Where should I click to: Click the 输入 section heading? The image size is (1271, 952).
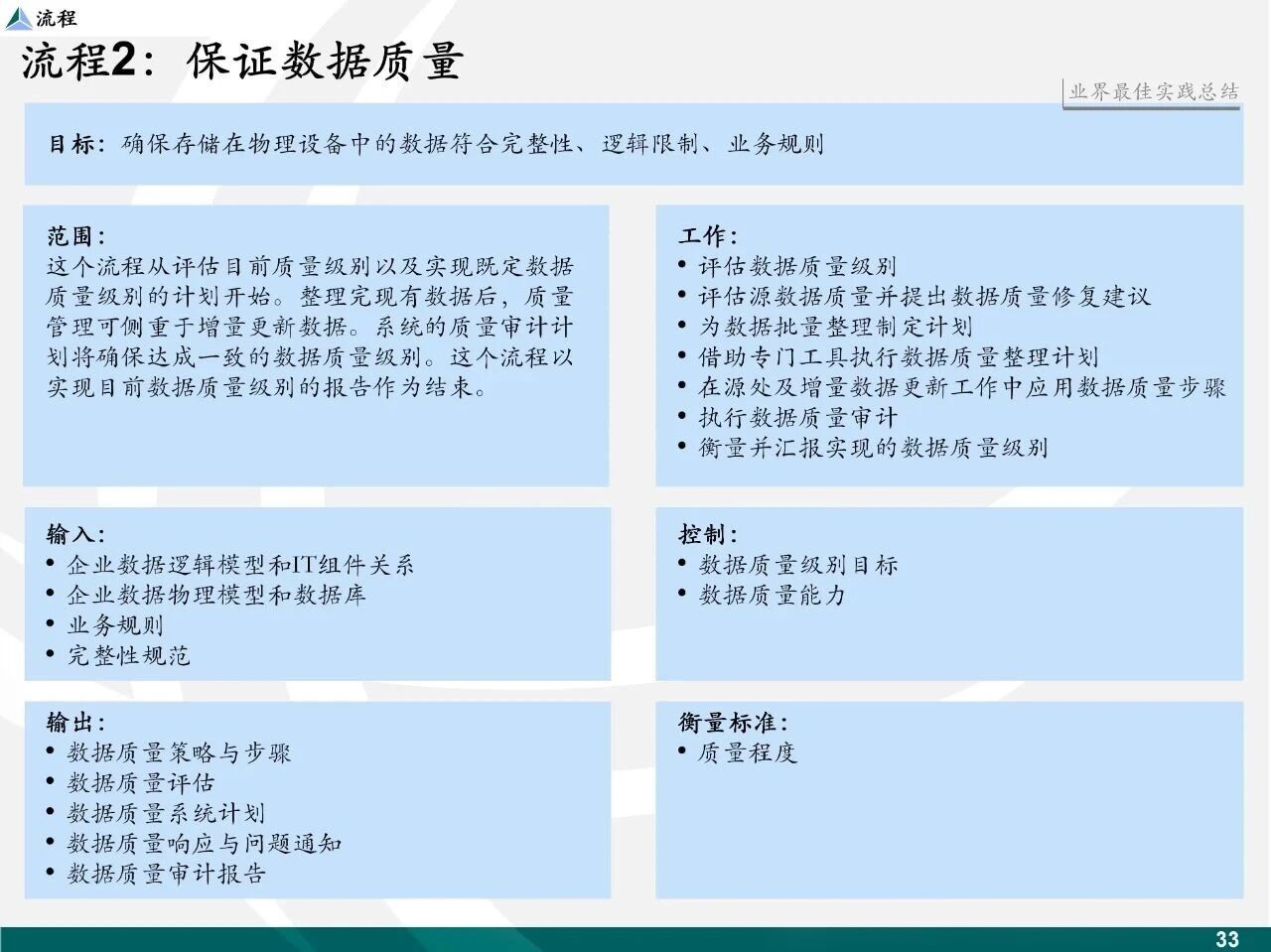click(x=75, y=535)
